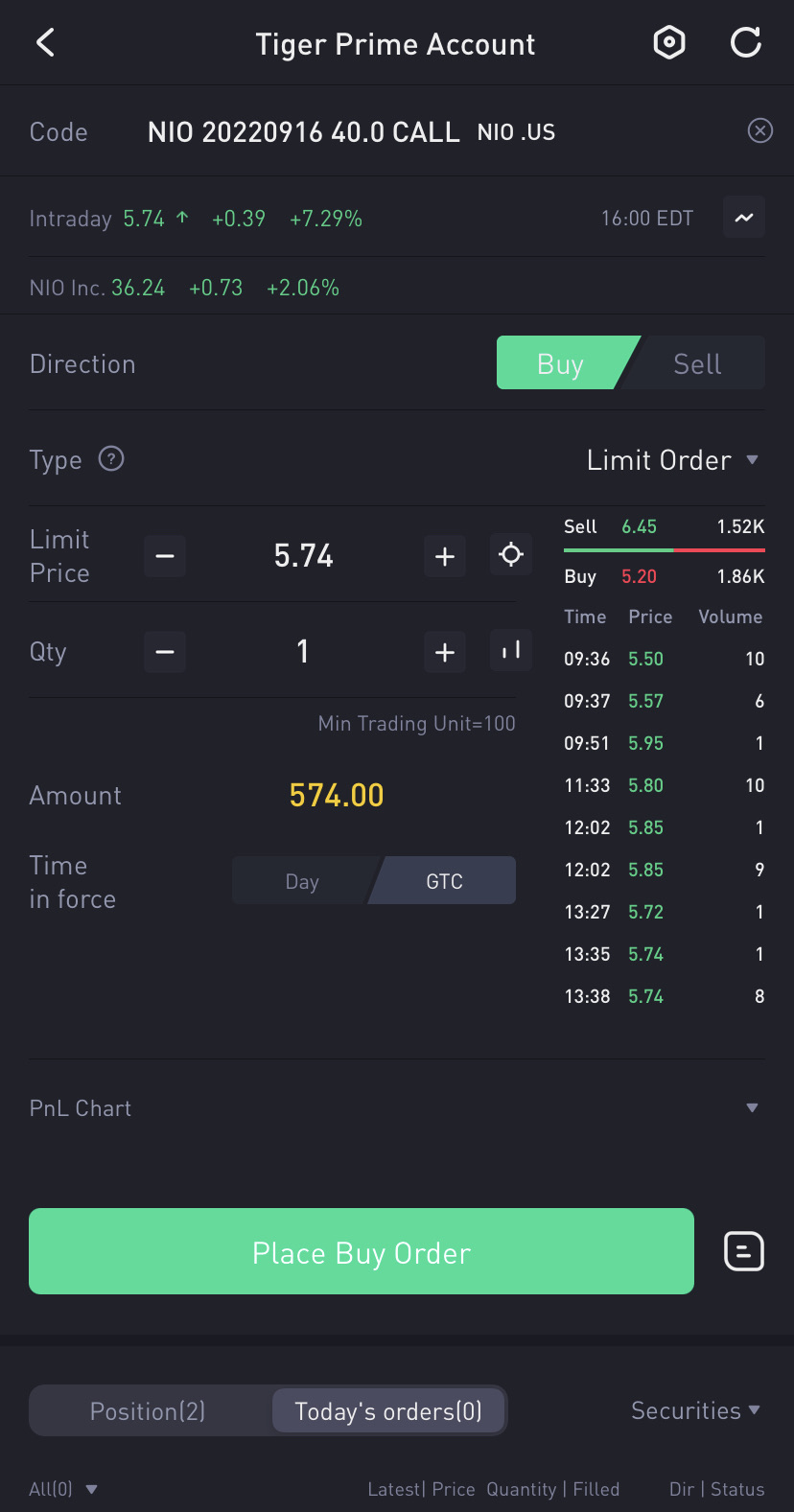Refresh the Tiger Prime Account page
Viewport: 794px width, 1512px height.
click(x=746, y=43)
